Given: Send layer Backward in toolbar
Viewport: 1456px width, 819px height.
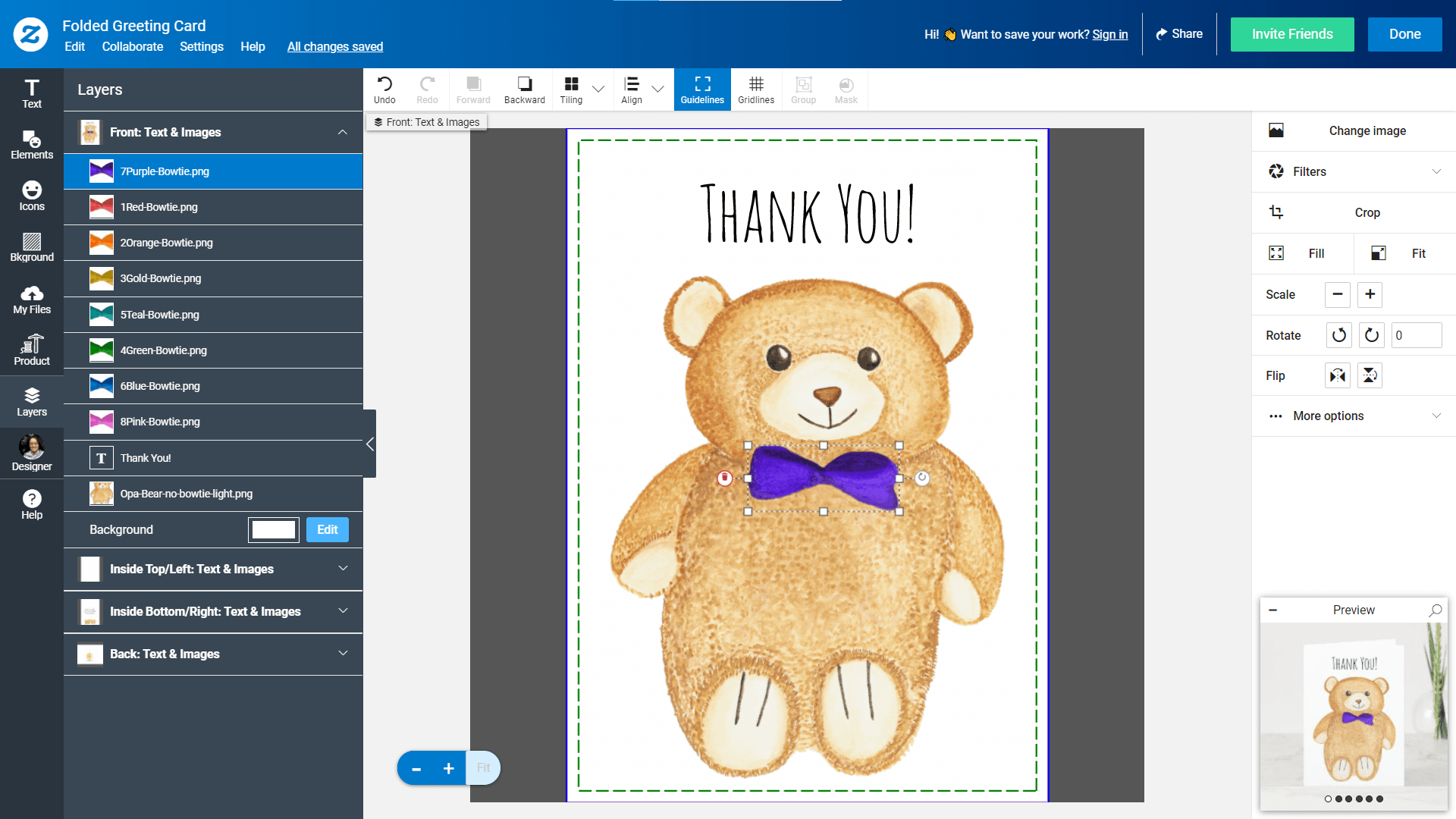Looking at the screenshot, I should tap(524, 89).
